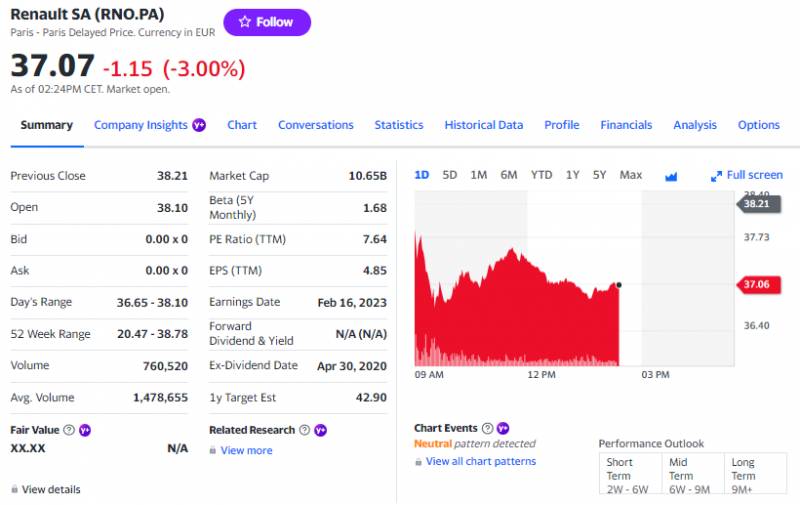Click the 1y Target Est value 42.90

[x=371, y=397]
